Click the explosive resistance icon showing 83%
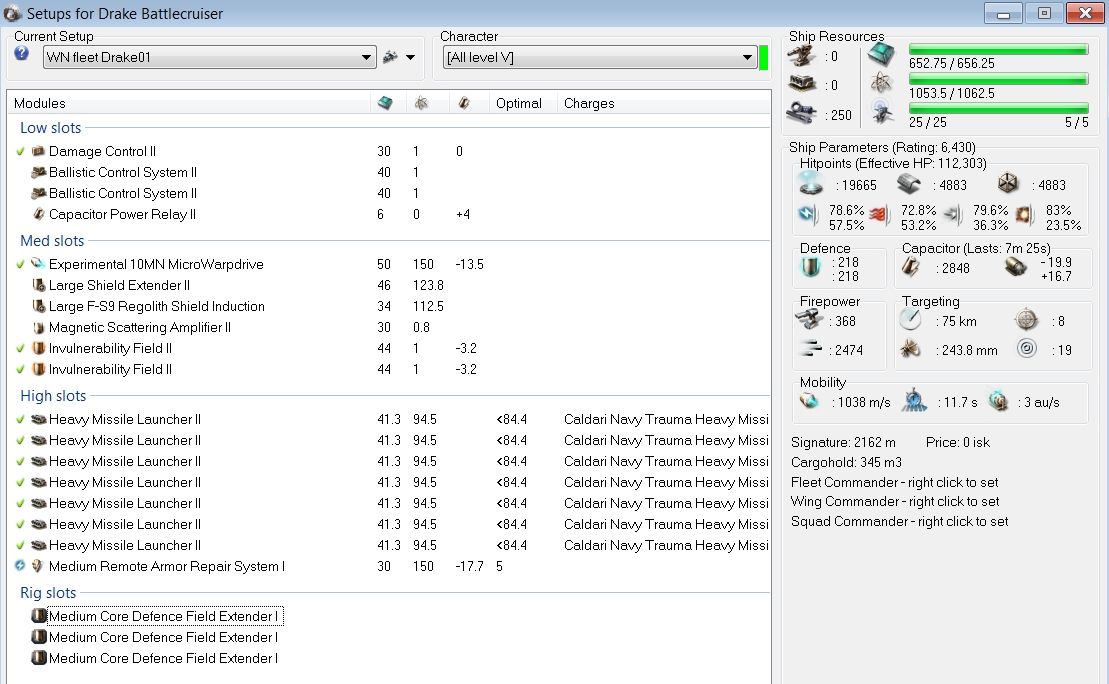 [x=1024, y=214]
